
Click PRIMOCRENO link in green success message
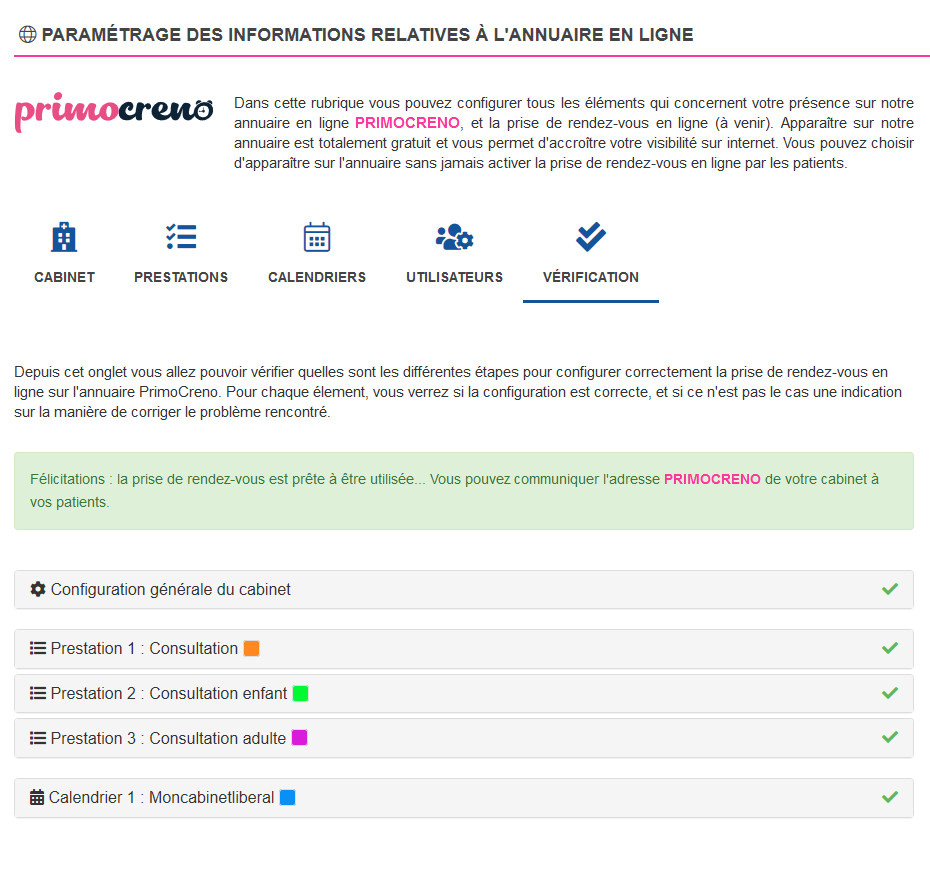pos(712,479)
